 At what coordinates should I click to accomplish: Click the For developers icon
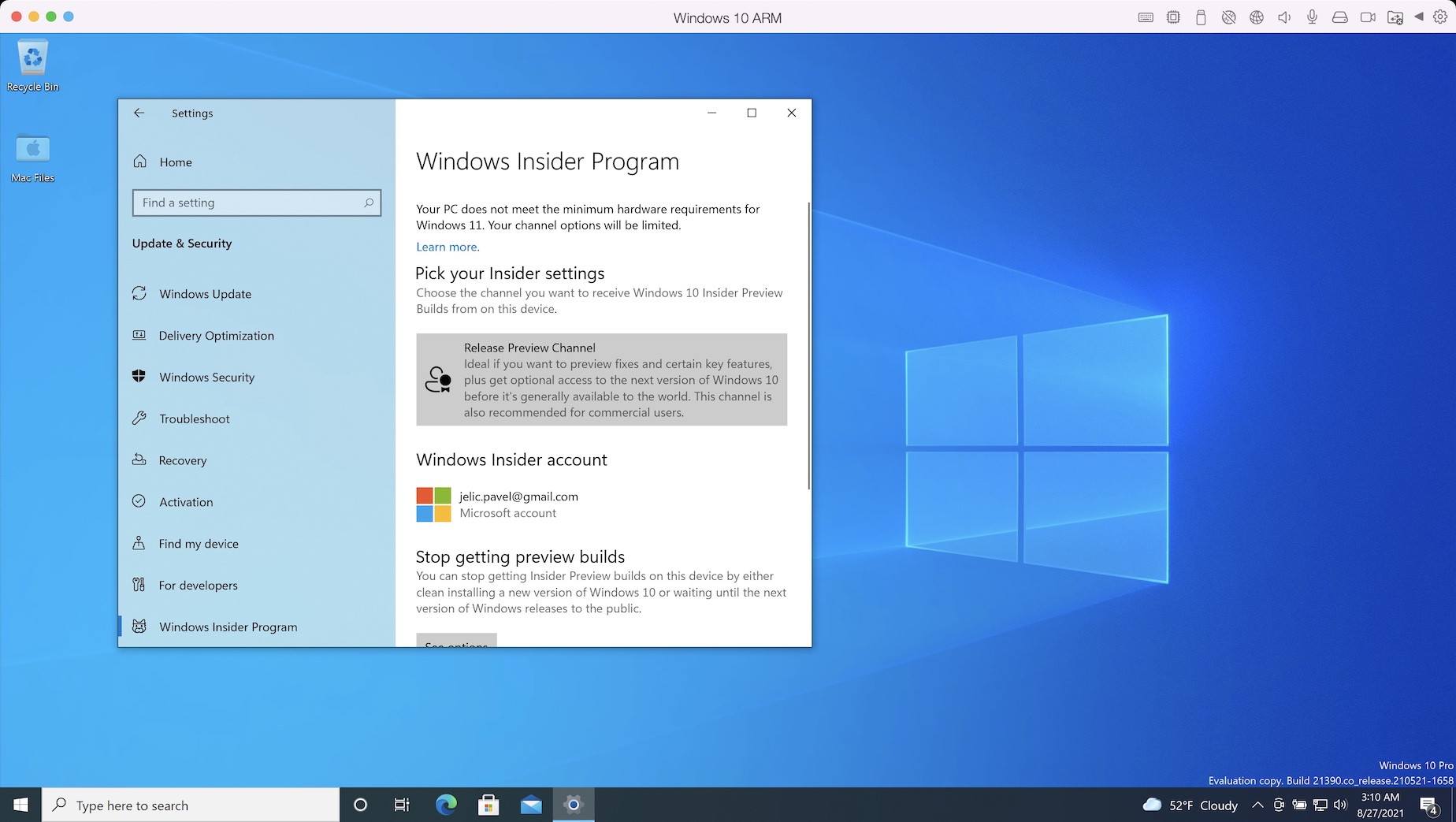[139, 585]
